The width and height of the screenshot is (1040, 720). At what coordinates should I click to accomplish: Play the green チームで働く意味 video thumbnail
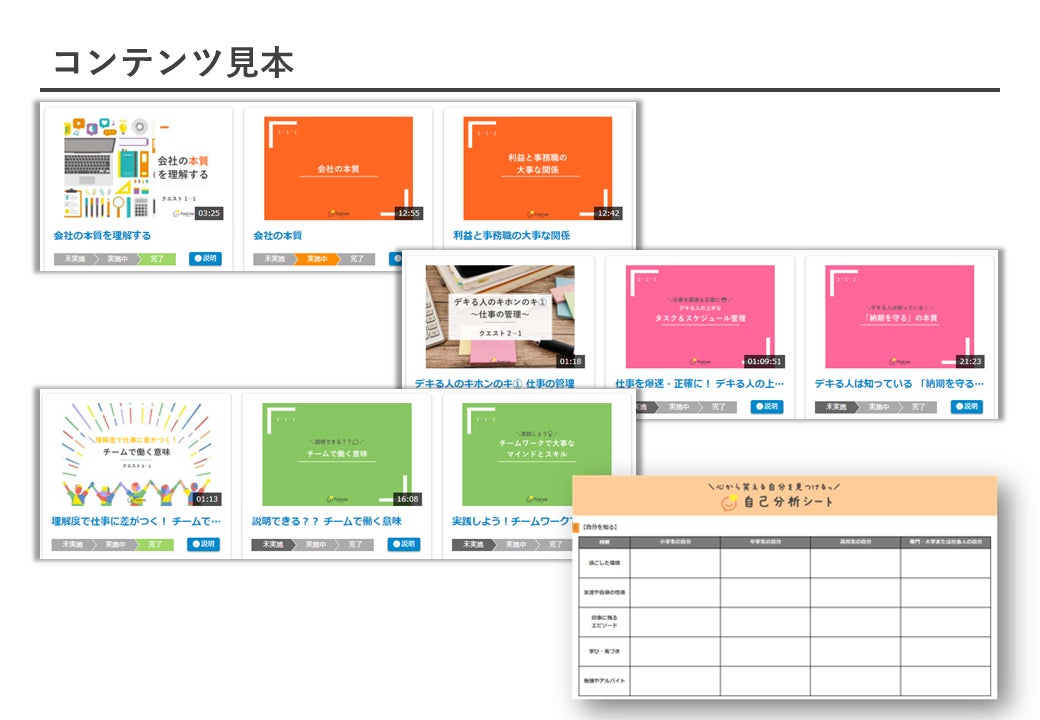[337, 454]
